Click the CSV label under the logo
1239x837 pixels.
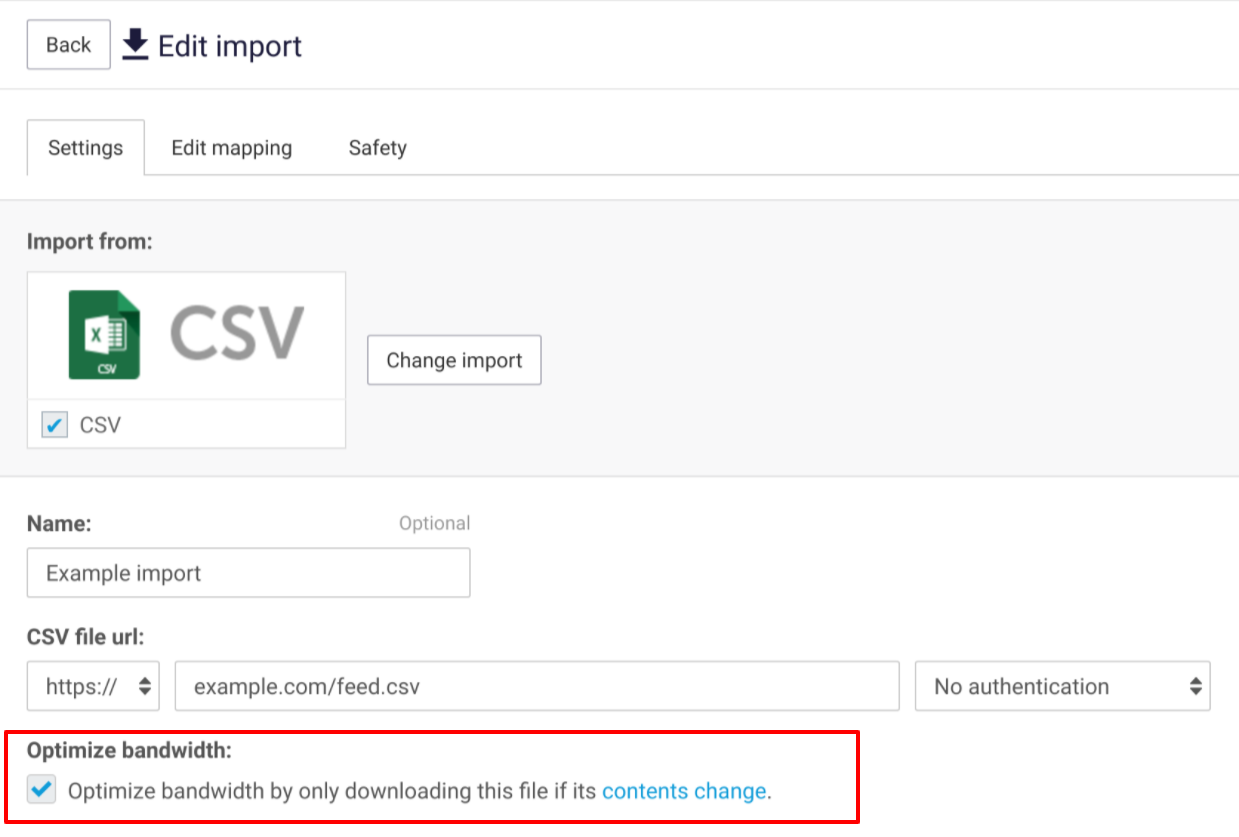tap(100, 425)
